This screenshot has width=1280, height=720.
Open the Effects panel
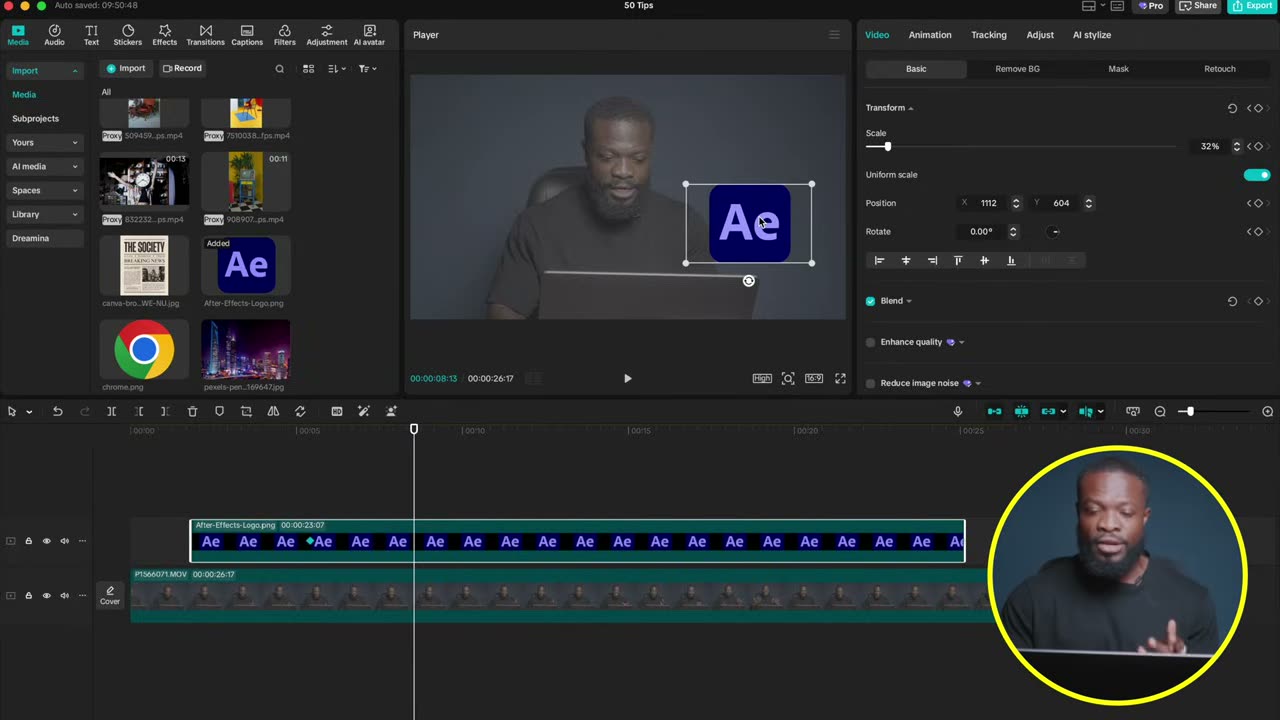(x=165, y=35)
